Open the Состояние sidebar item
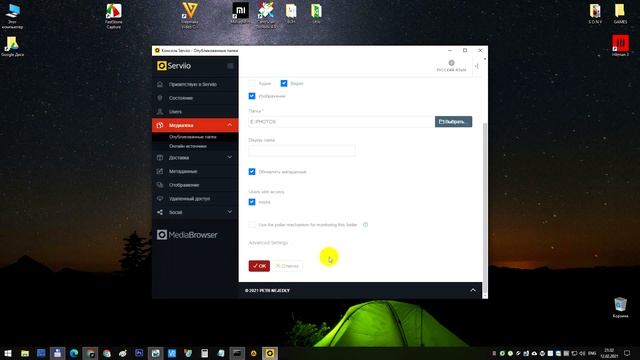640x360 pixels. click(x=195, y=98)
